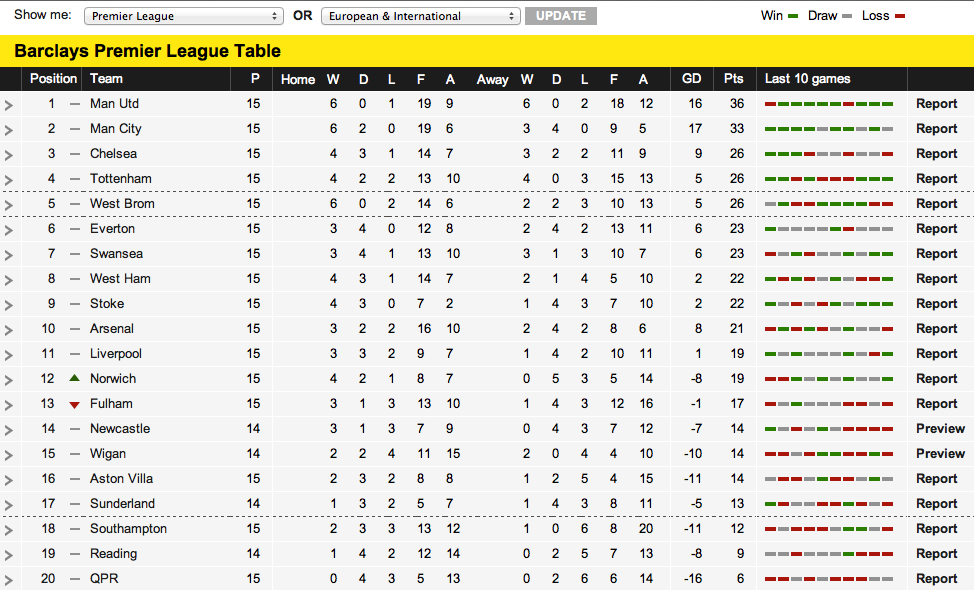Click Fulham's red down-arrow movement icon

74,404
